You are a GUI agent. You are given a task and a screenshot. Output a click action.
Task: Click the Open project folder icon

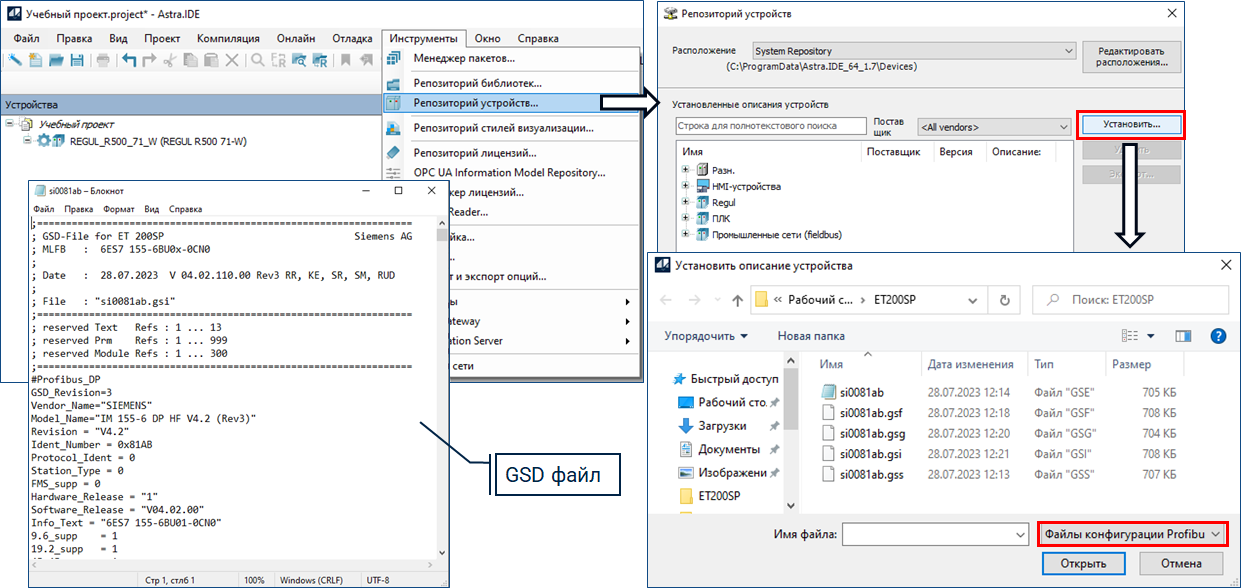57,61
